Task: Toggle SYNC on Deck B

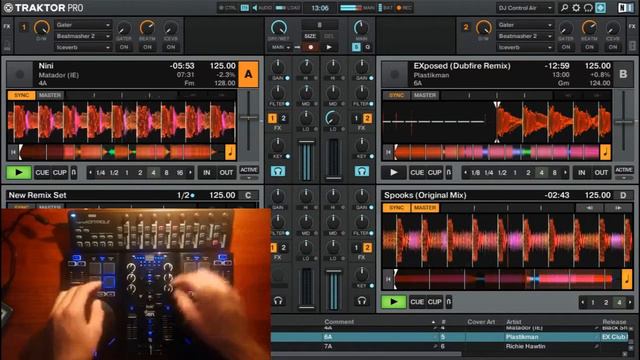Action: click(396, 95)
